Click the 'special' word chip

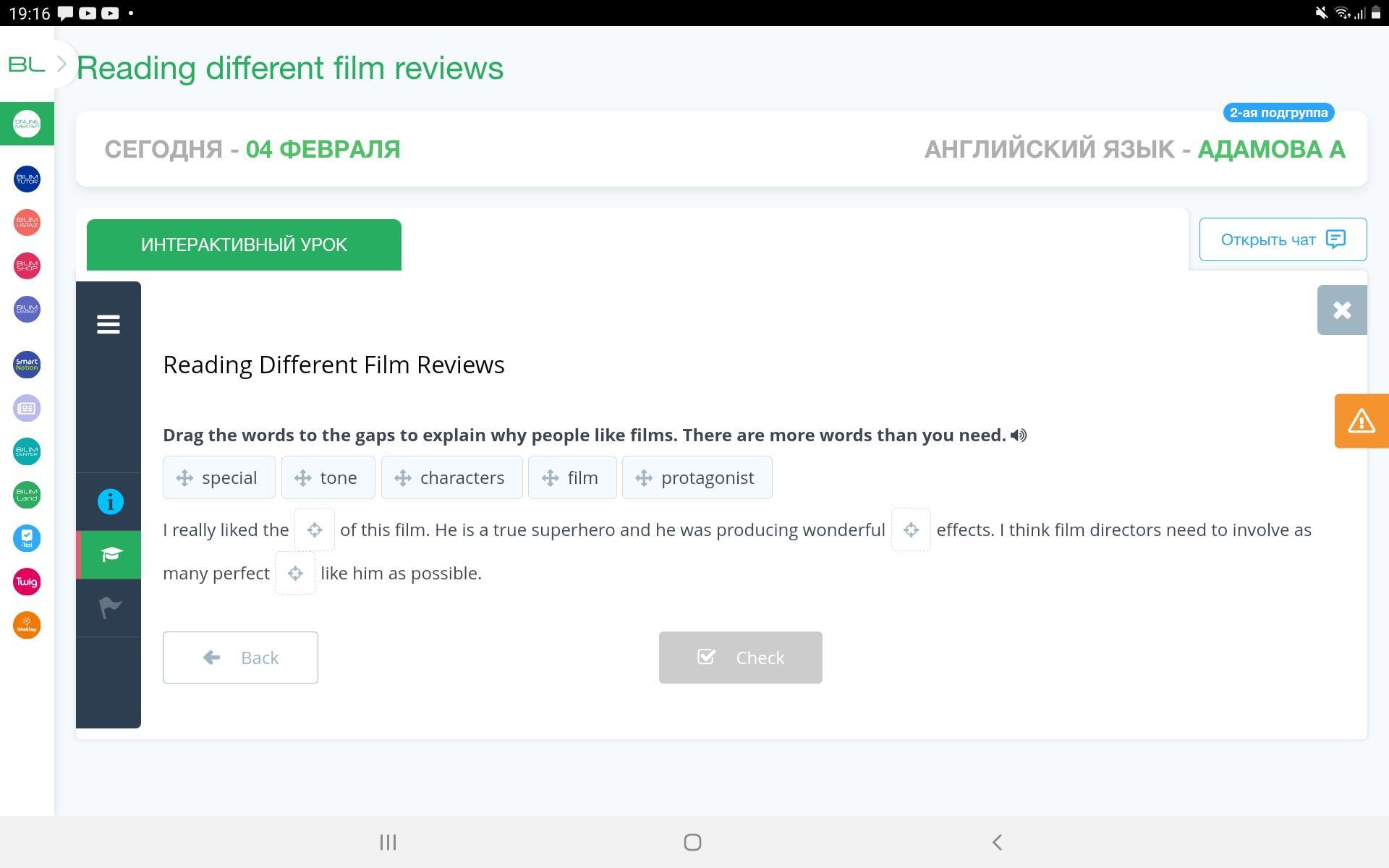tap(218, 478)
